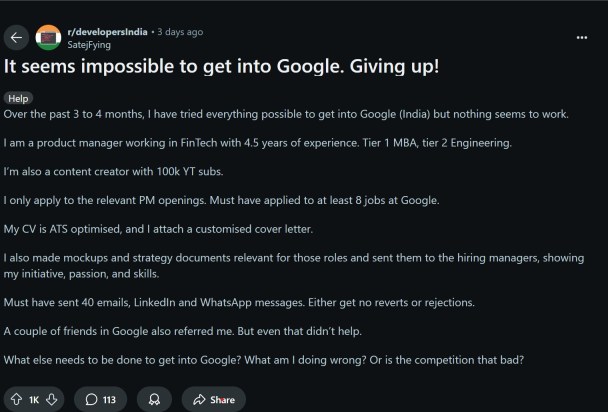Image resolution: width=608 pixels, height=412 pixels.
Task: Visit the SatejFying user profile
Action: [x=89, y=45]
